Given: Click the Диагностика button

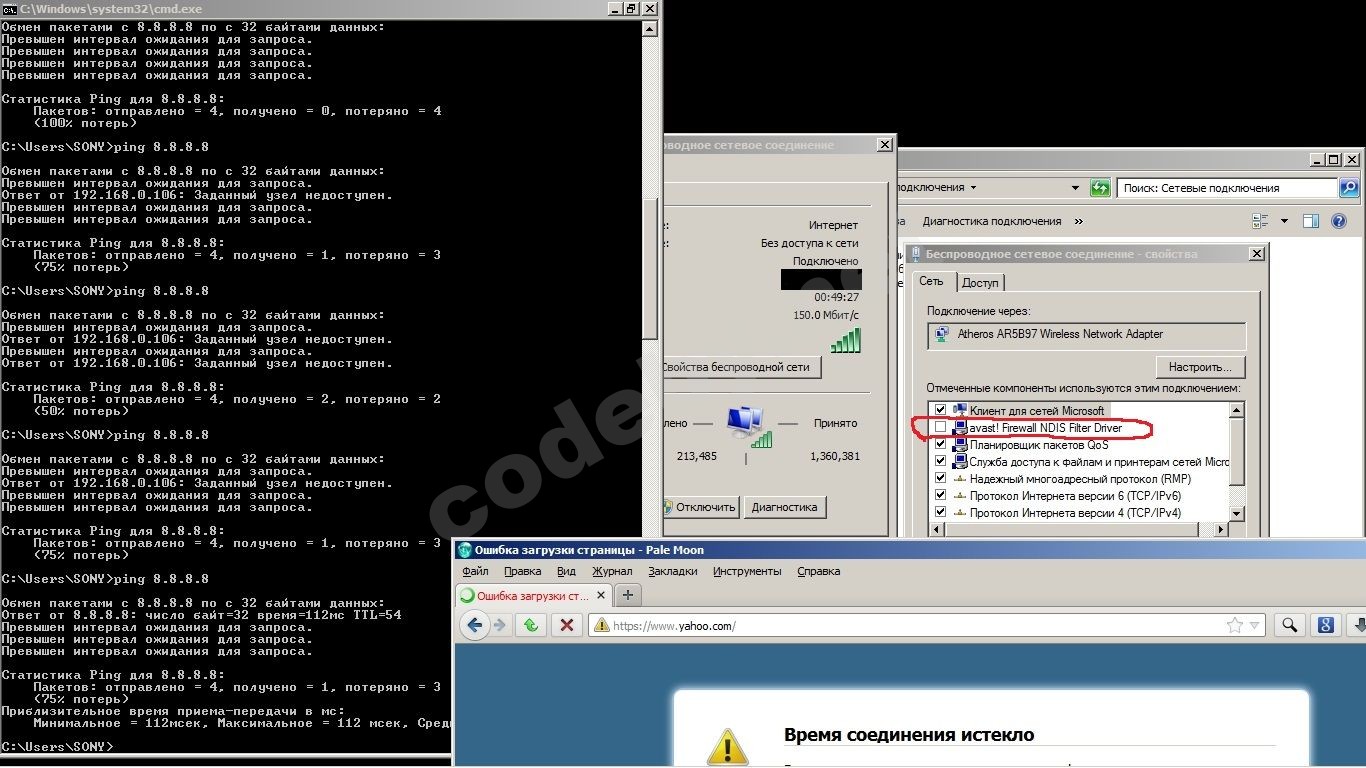Looking at the screenshot, I should [x=785, y=507].
